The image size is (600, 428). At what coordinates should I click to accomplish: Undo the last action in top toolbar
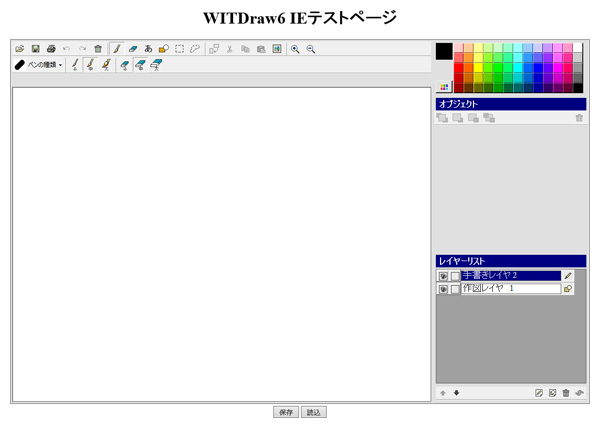(67, 49)
